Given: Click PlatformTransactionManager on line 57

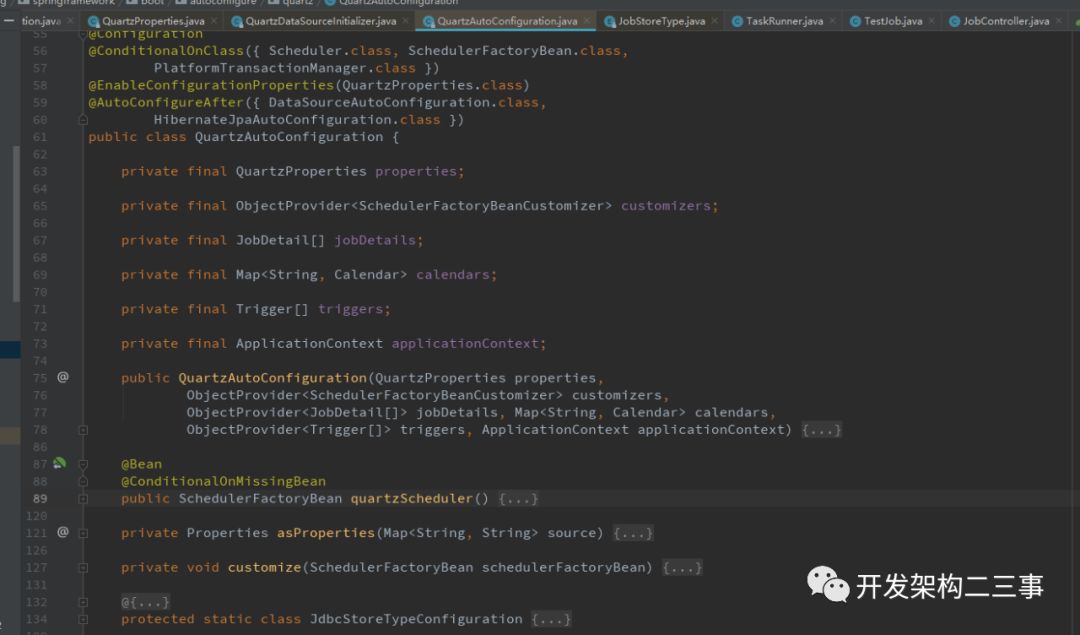Looking at the screenshot, I should coord(260,67).
